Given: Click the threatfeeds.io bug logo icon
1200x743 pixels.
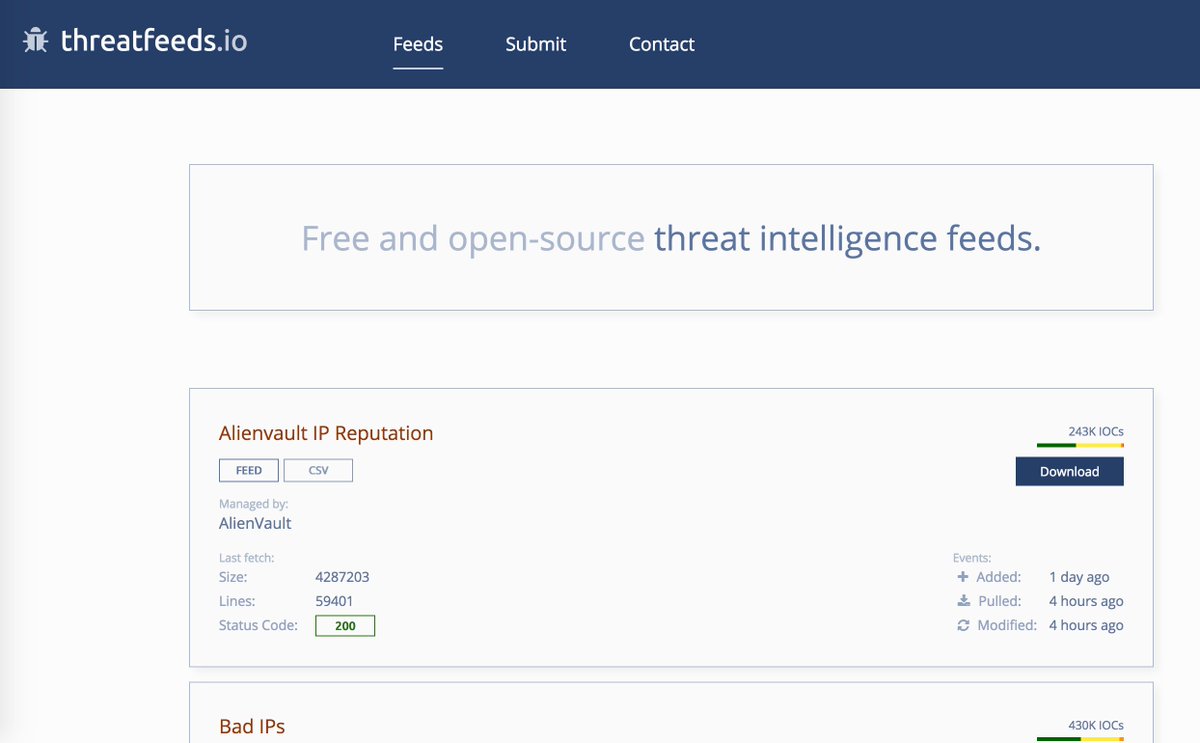Looking at the screenshot, I should (x=36, y=40).
